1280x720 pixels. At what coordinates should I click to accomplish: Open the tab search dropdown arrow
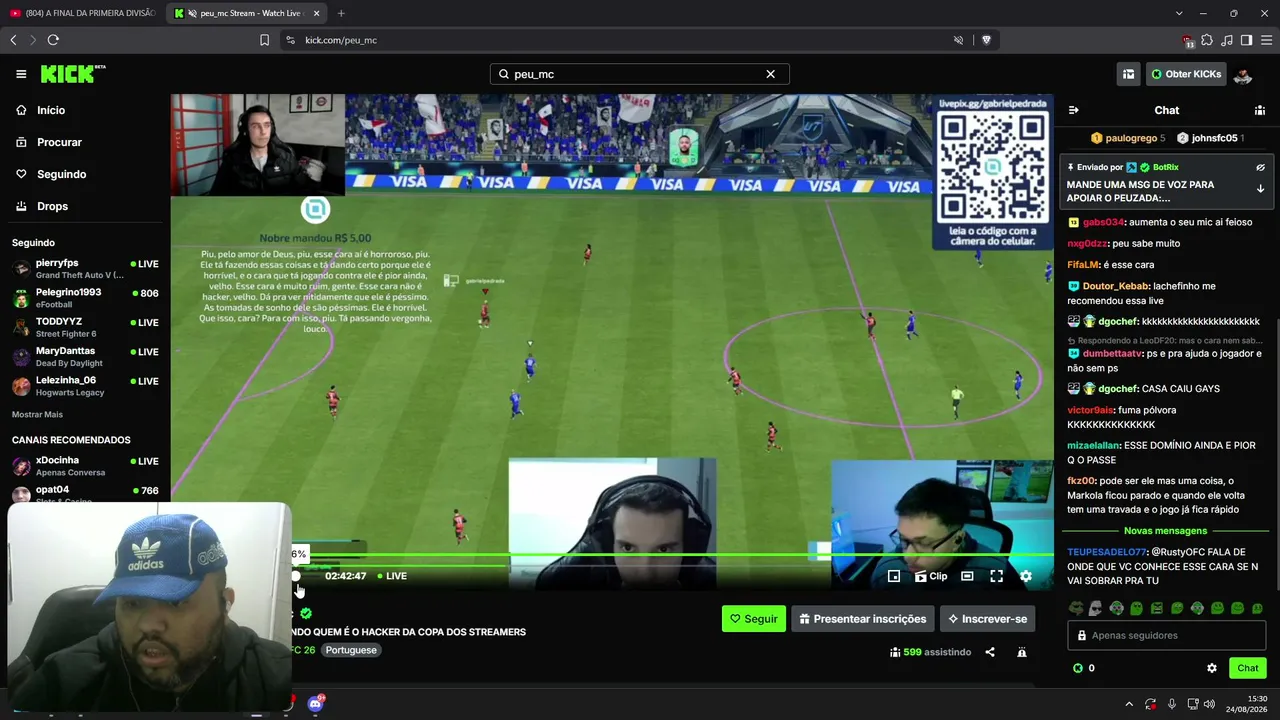point(1179,13)
